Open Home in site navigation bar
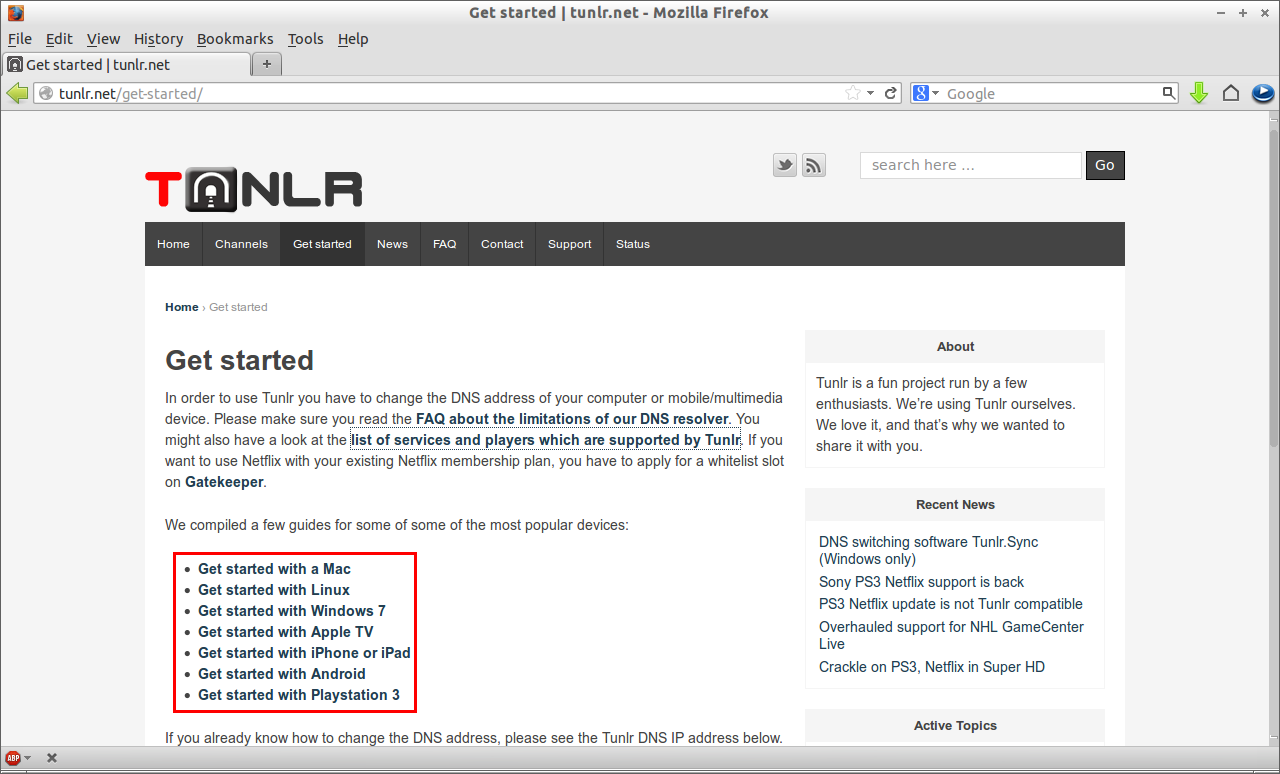Image resolution: width=1280 pixels, height=774 pixels. 173,244
